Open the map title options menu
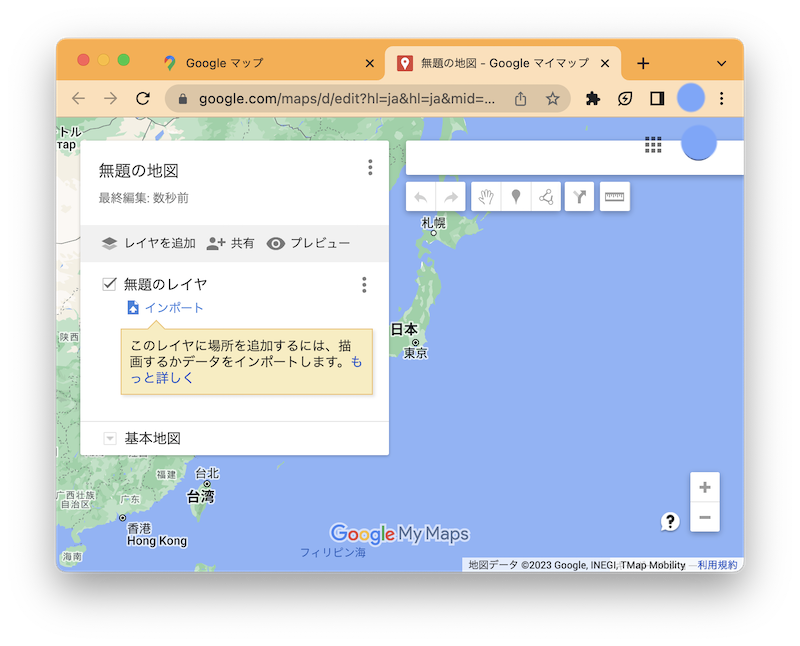800x646 pixels. click(370, 167)
